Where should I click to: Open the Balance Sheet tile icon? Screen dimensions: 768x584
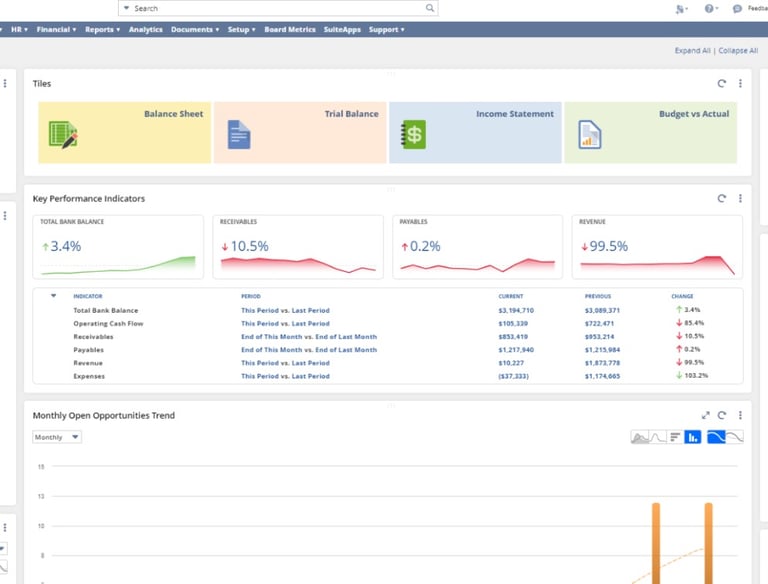63,134
